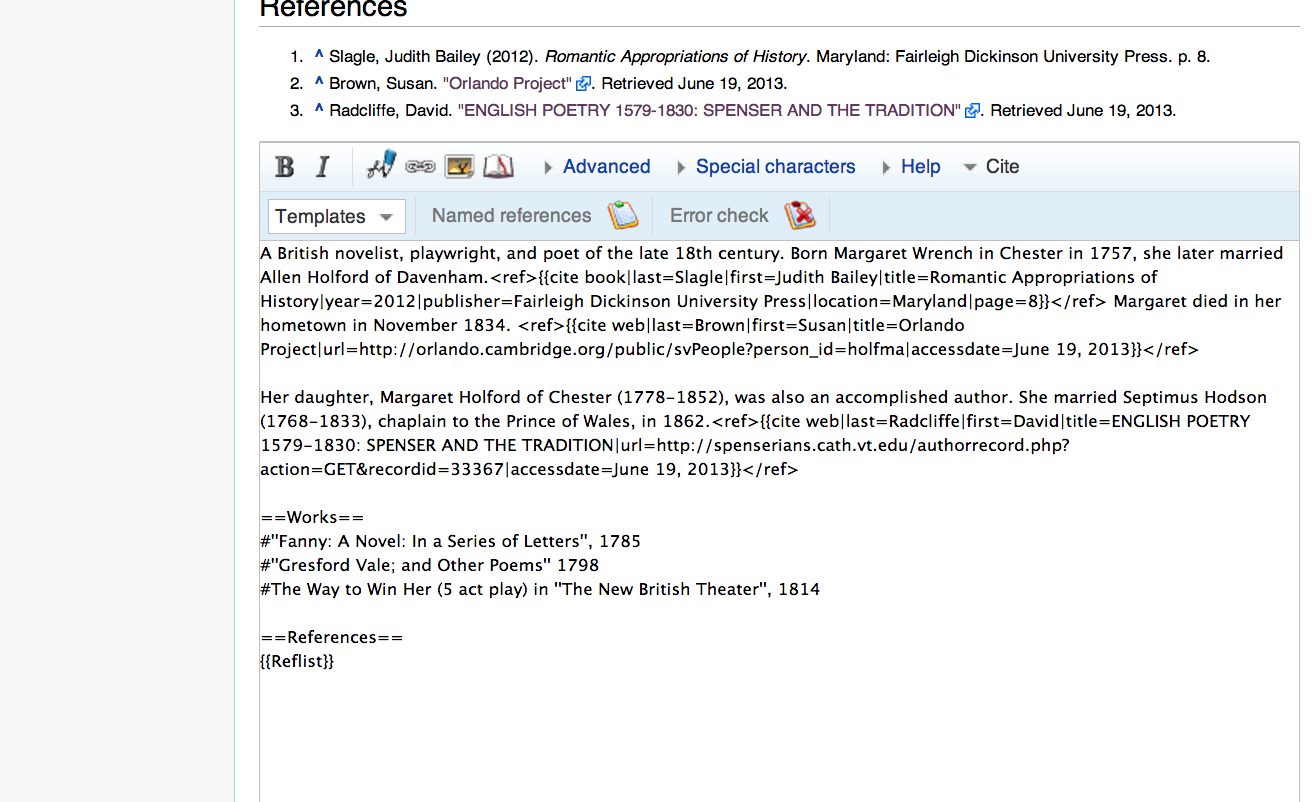Click the ==Works== heading line in editor
This screenshot has height=802, width=1314.
312,518
